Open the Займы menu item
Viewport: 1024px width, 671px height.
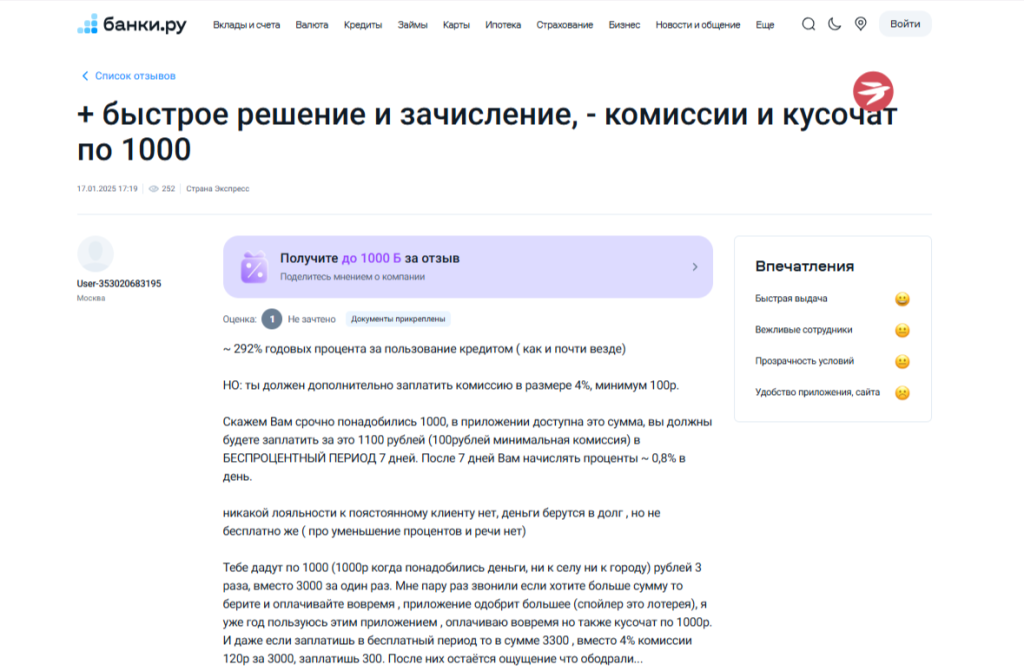point(413,25)
